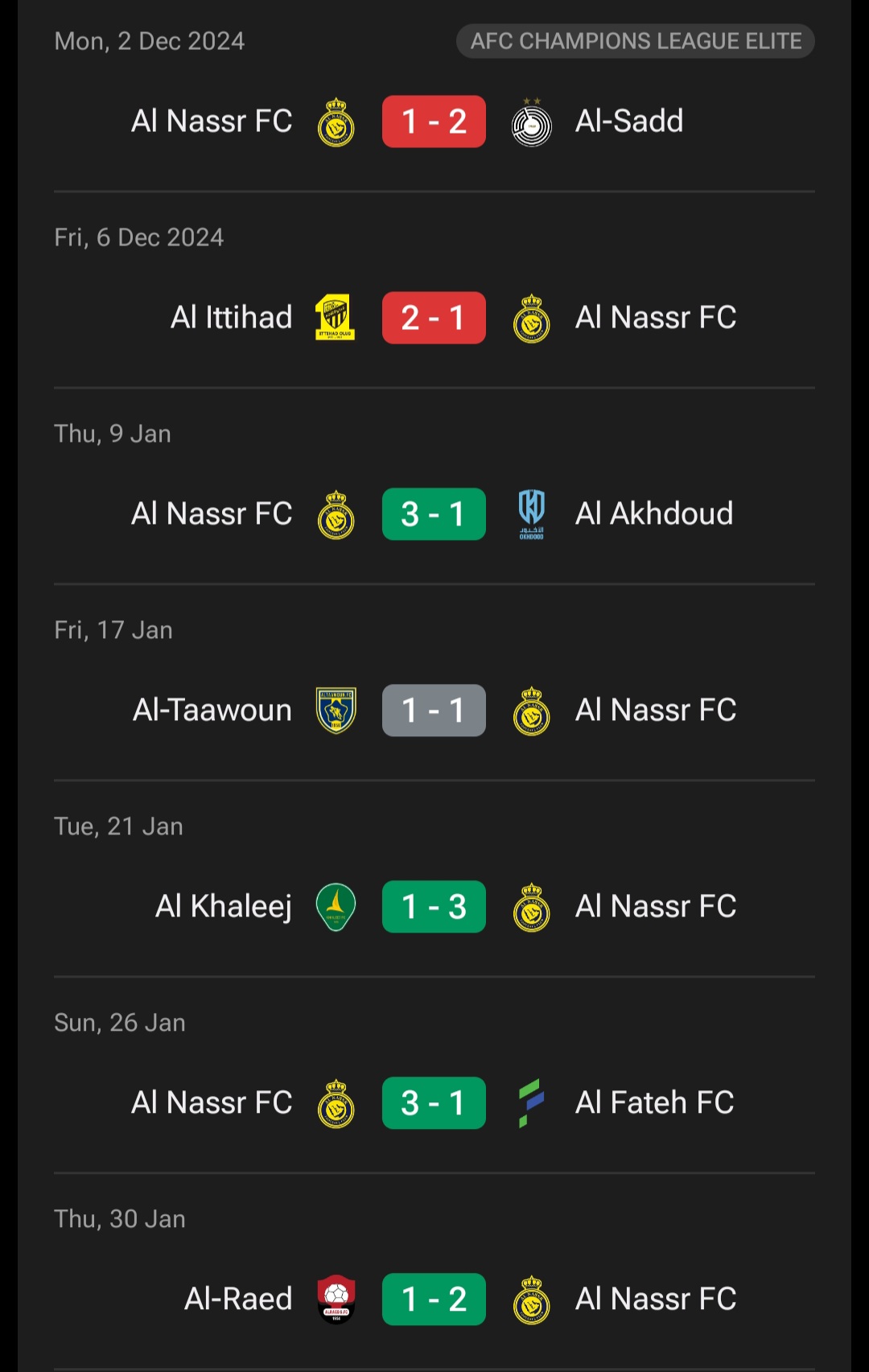The image size is (869, 1372).
Task: Tap the Al-Taawoun shield badge
Action: click(x=336, y=711)
